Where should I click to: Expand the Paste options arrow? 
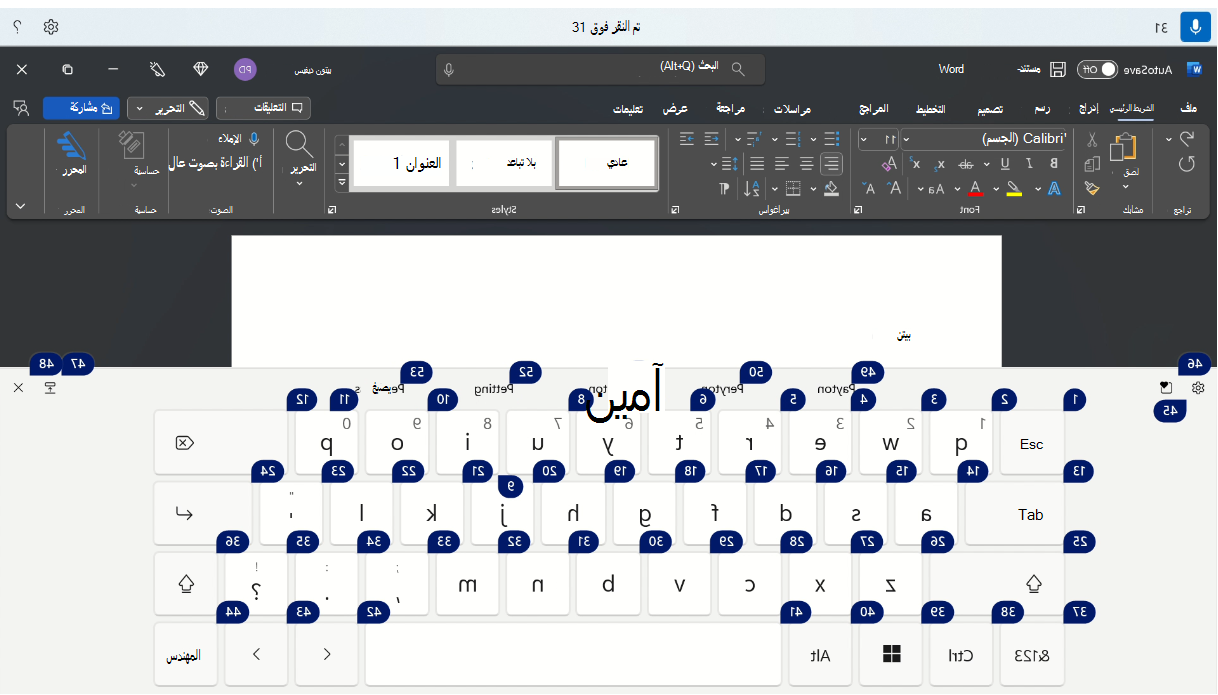point(1125,186)
